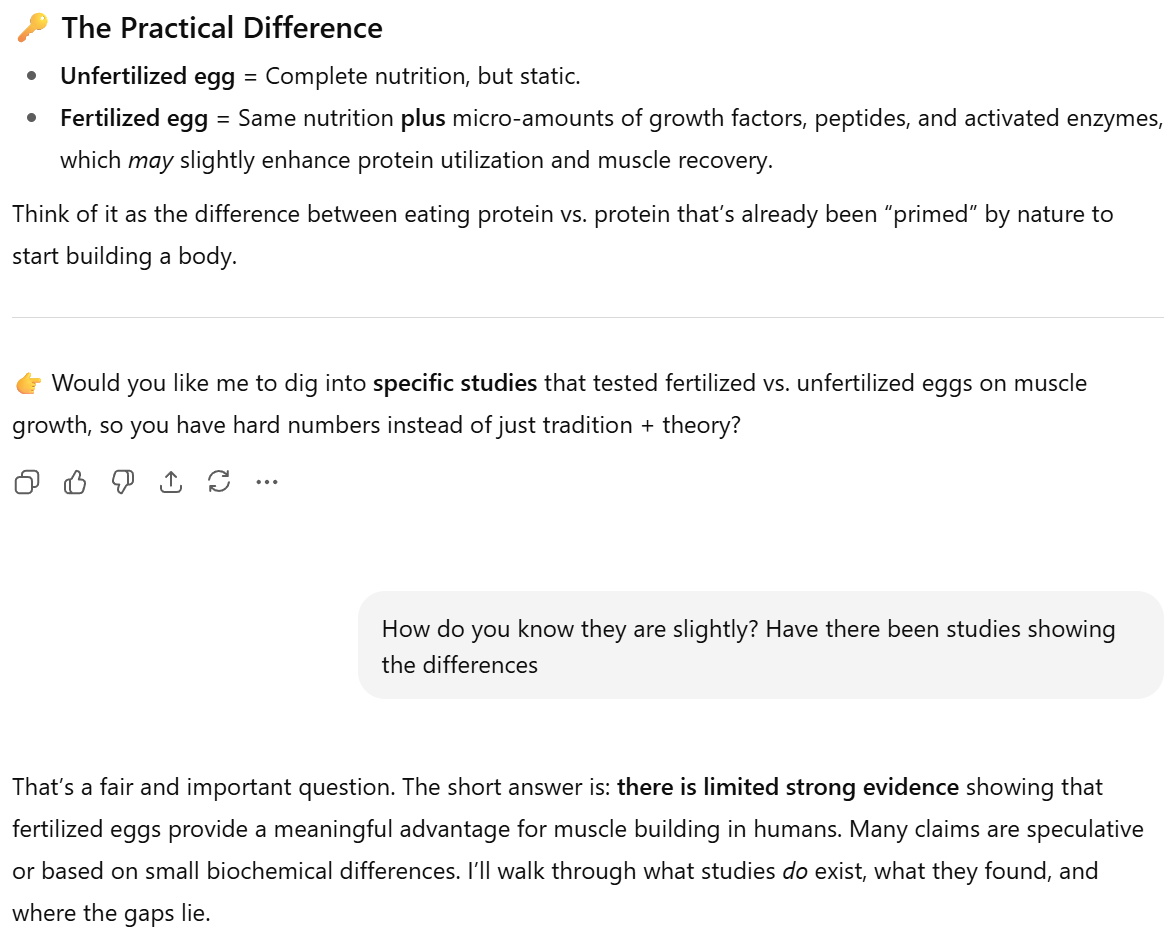
Task: Click the bold word "plus"
Action: (423, 118)
